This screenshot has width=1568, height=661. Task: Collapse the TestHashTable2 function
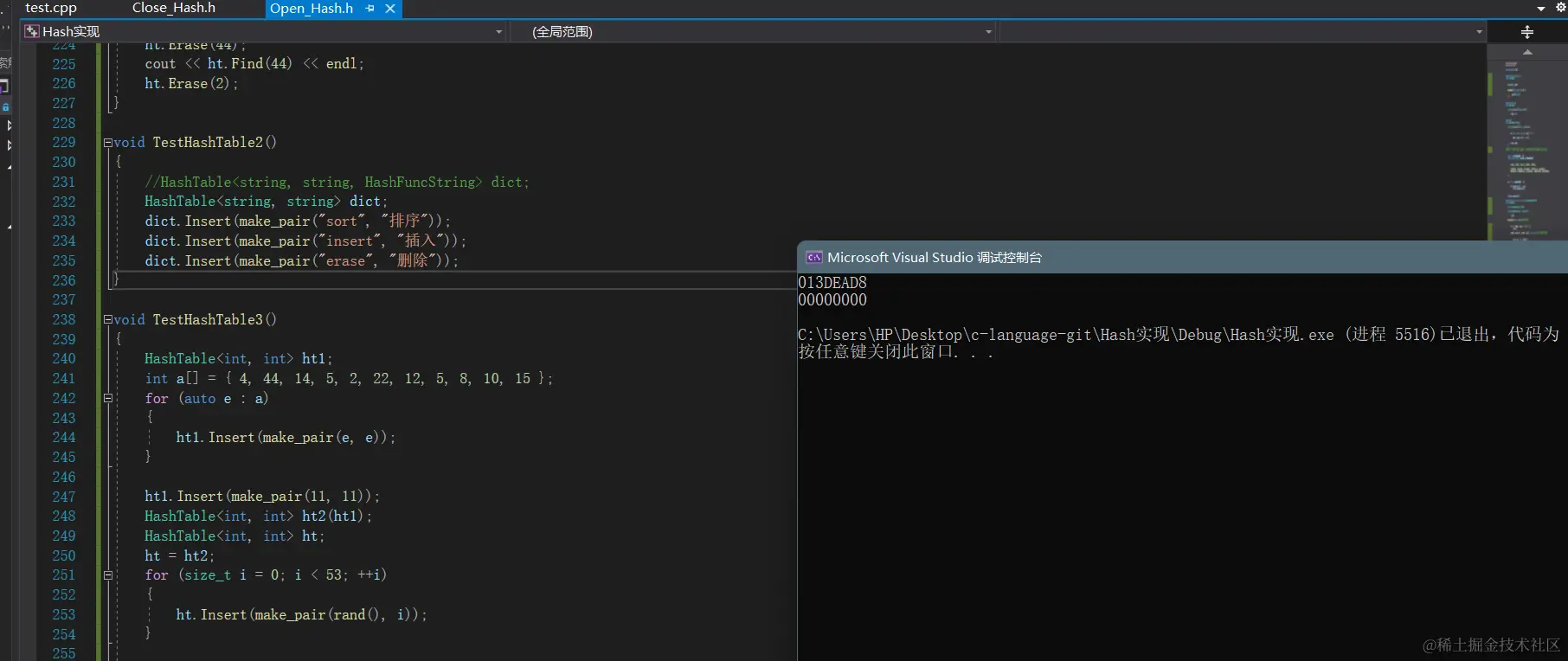(x=108, y=143)
